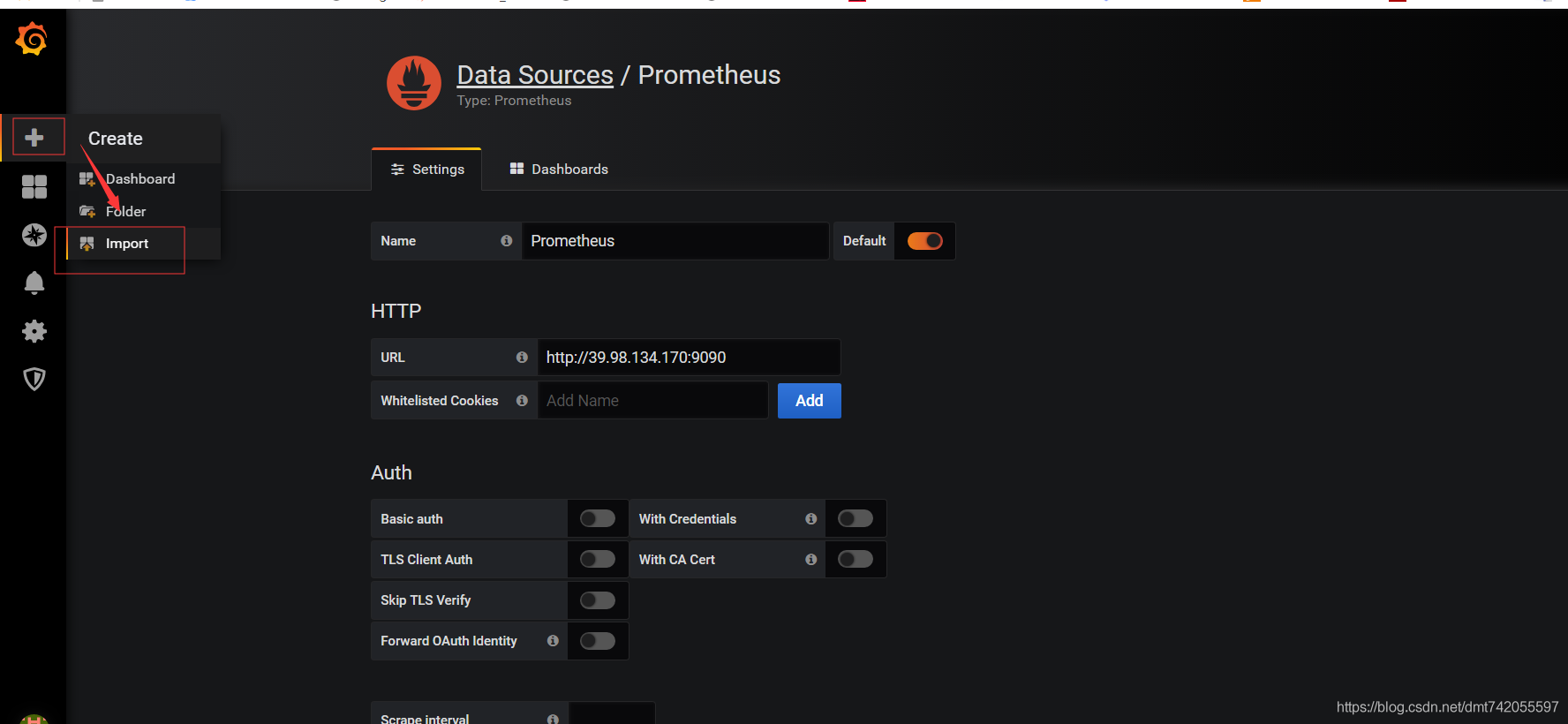This screenshot has height=724, width=1568.
Task: Open the Data Sources breadcrumb link
Action: coord(535,75)
